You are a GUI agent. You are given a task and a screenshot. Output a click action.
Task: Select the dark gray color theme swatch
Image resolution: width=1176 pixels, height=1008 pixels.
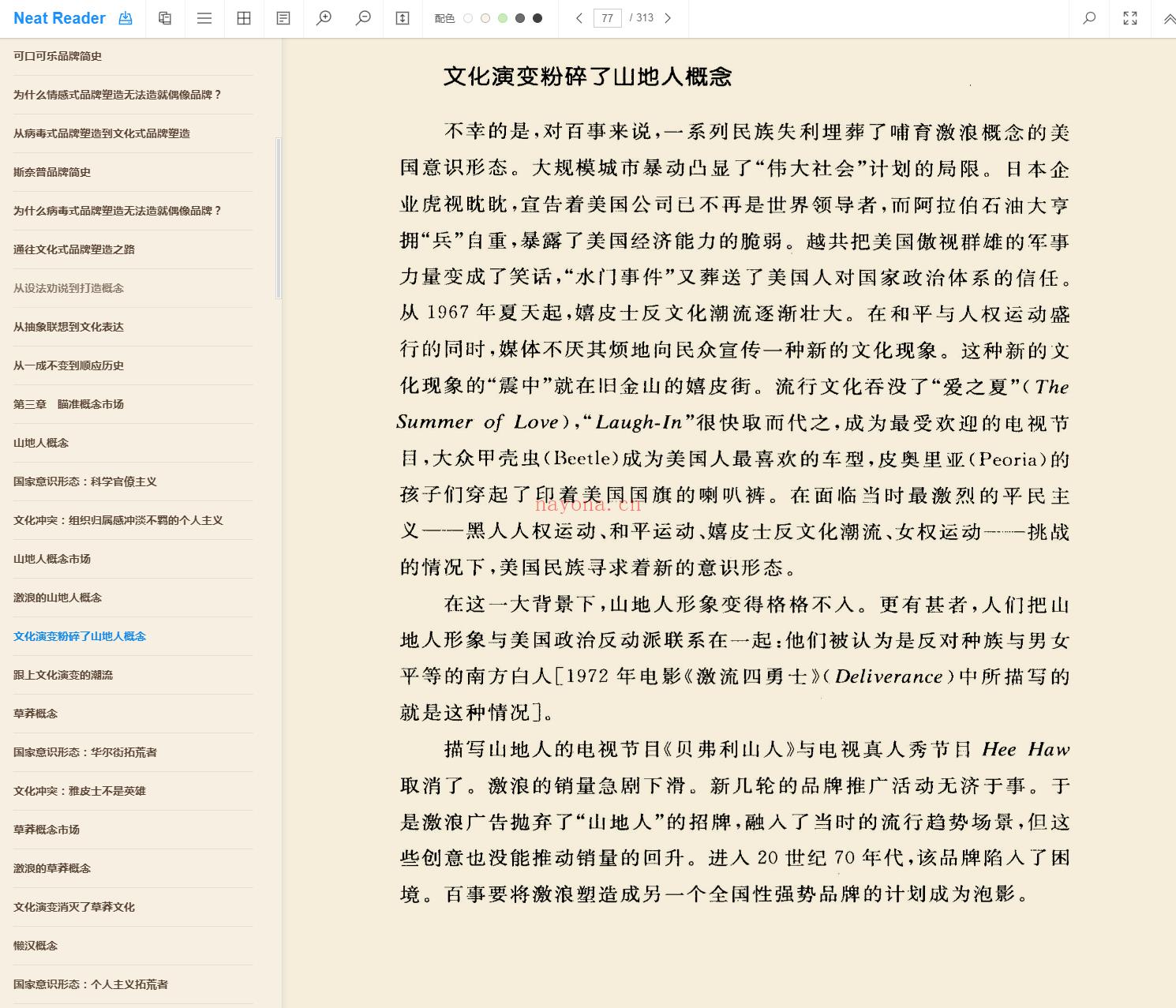(520, 18)
